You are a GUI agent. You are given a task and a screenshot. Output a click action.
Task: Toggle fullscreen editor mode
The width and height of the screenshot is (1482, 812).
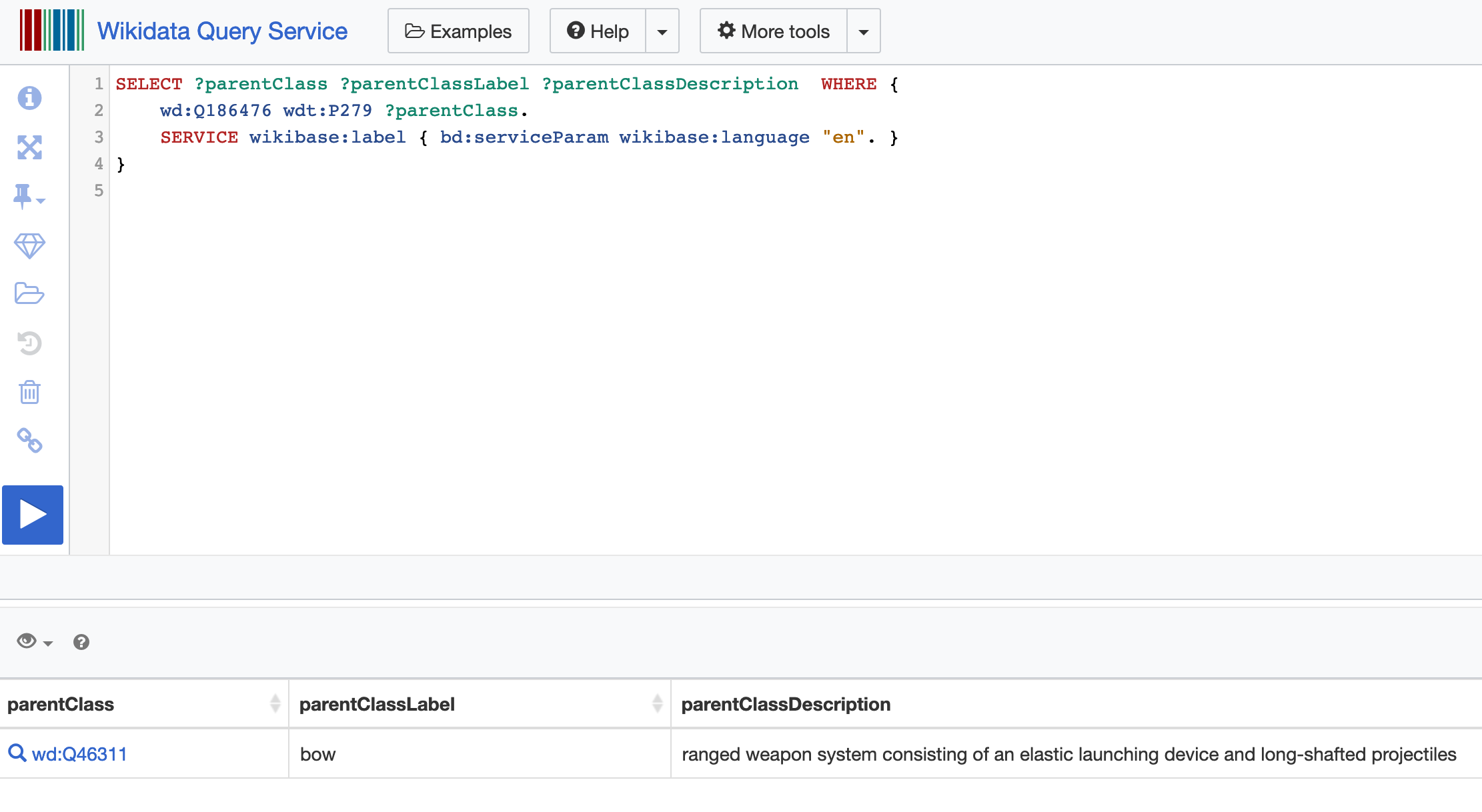point(29,148)
